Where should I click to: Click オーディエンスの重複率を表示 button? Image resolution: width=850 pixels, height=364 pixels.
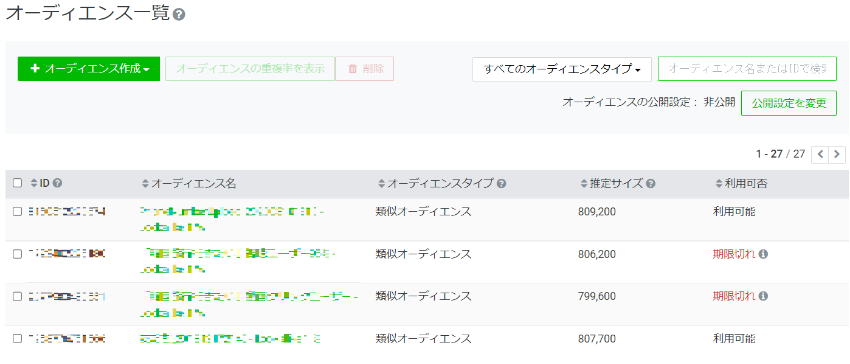pyautogui.click(x=250, y=69)
